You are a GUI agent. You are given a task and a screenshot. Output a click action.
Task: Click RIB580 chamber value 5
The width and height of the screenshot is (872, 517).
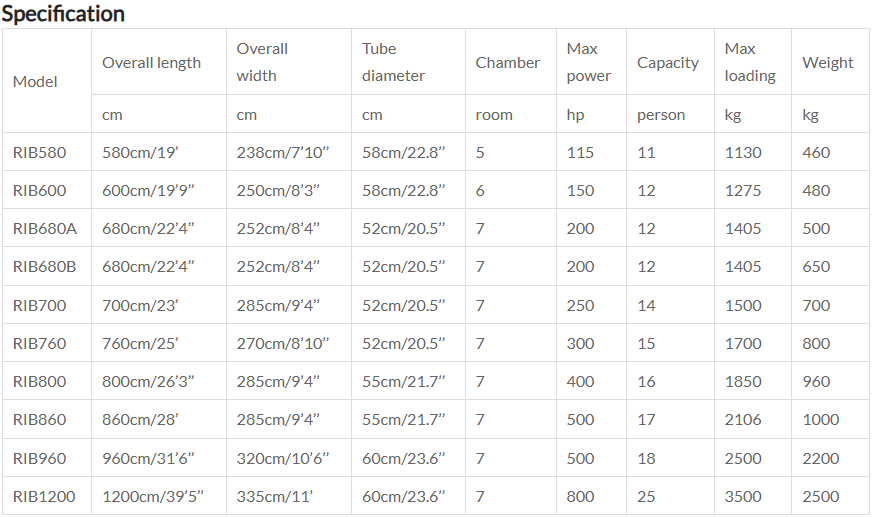(480, 152)
